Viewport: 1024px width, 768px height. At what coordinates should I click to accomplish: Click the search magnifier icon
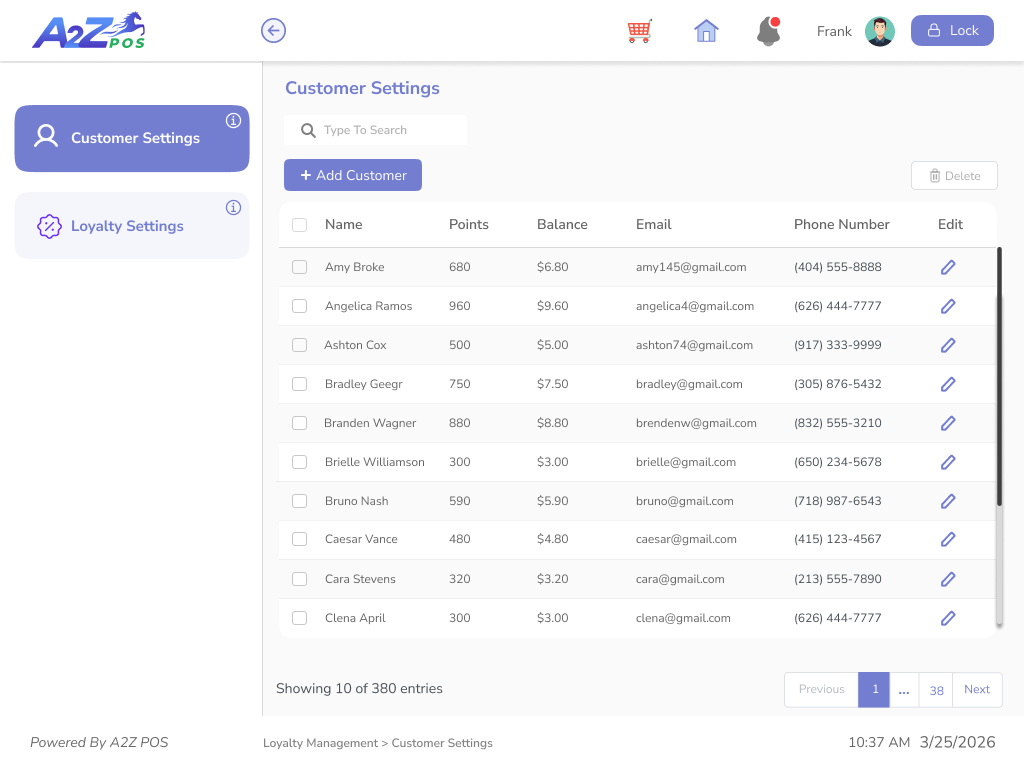[307, 130]
